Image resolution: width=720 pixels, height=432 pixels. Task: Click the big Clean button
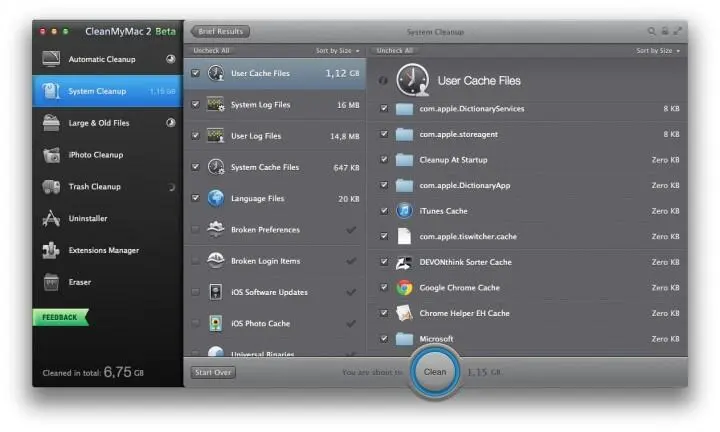pyautogui.click(x=435, y=372)
